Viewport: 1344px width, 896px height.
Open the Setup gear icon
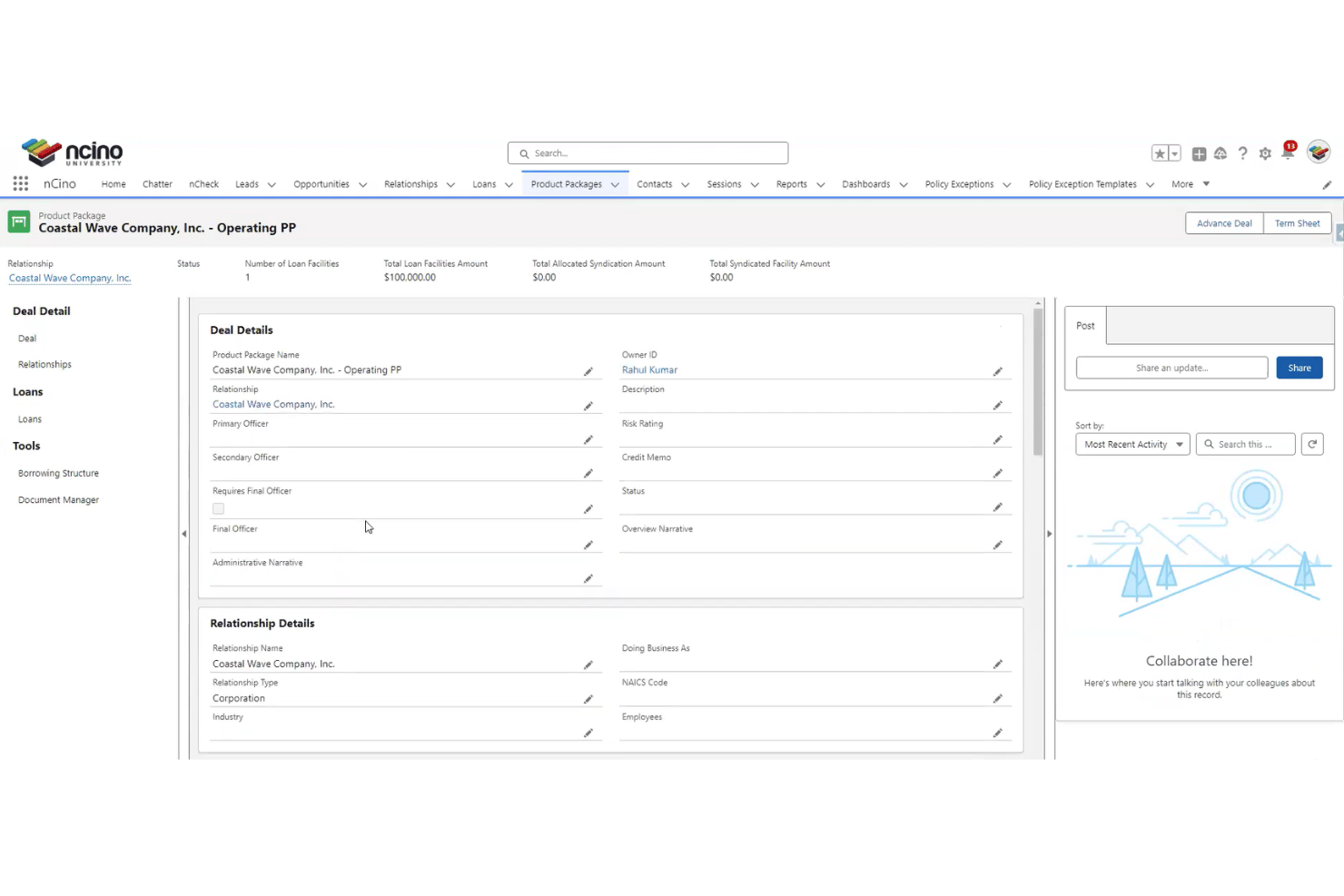point(1265,153)
